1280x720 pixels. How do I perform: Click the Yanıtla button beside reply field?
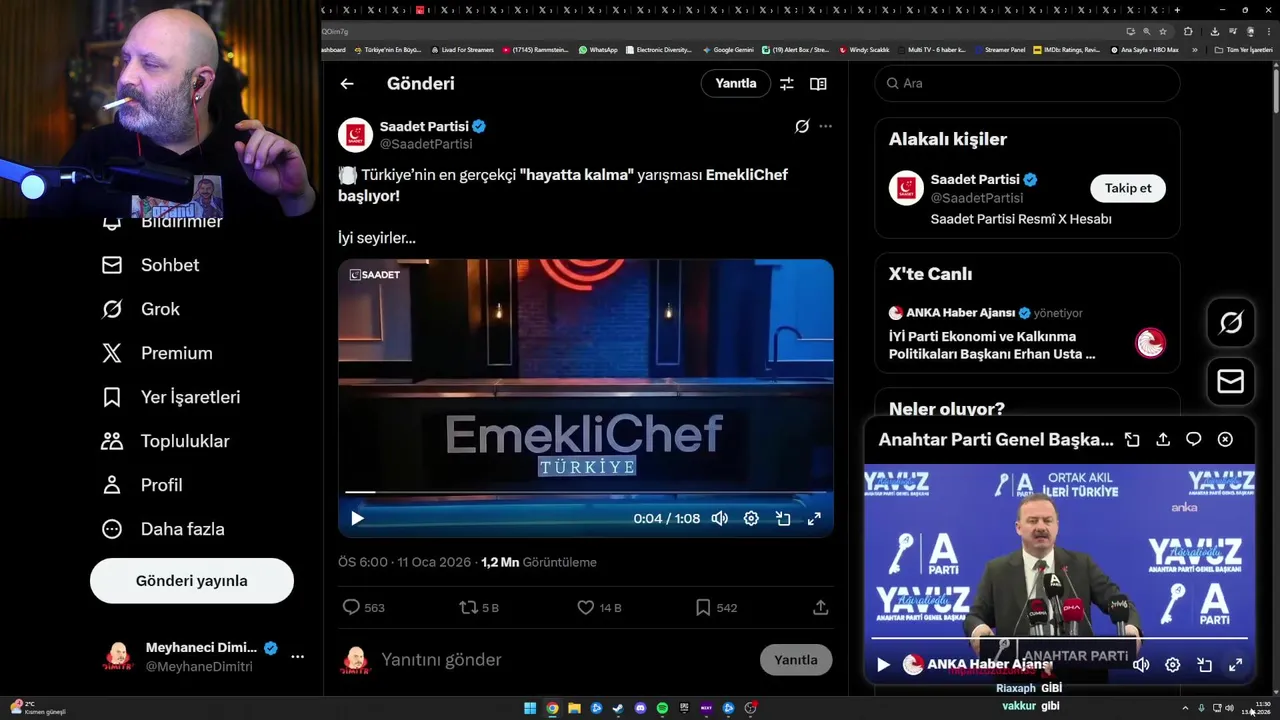796,660
